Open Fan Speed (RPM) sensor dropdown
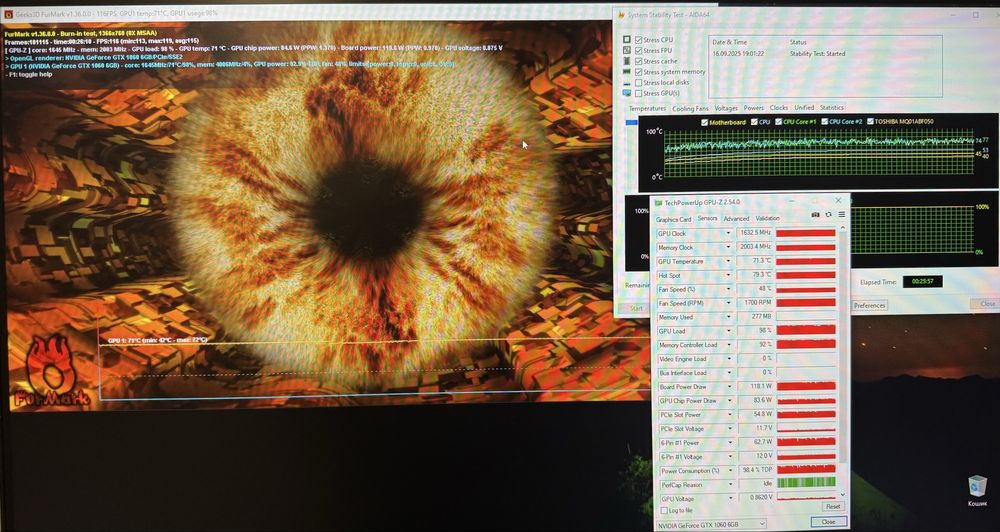 pyautogui.click(x=728, y=303)
